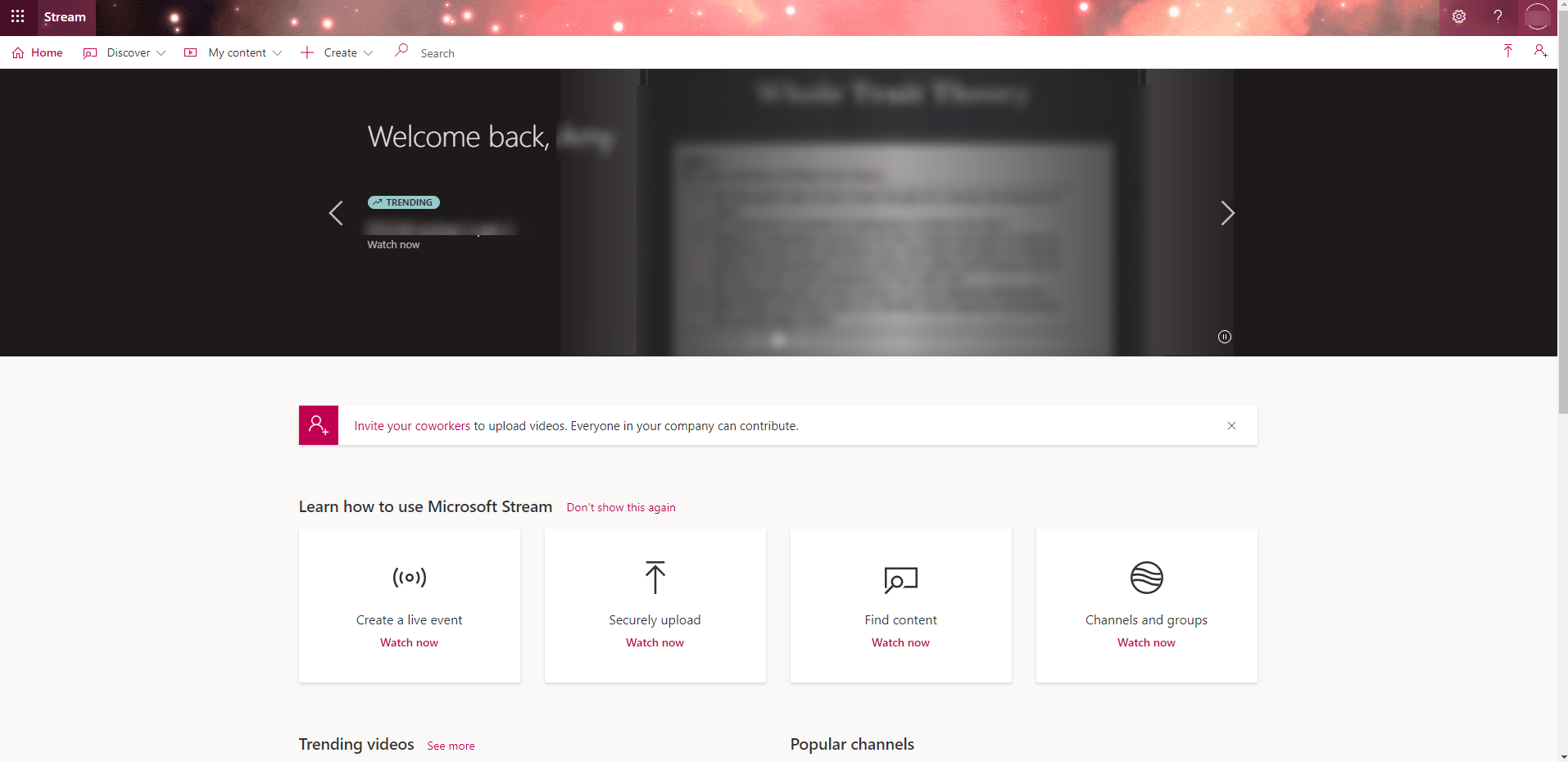Click the blurred spotlight video thumbnail
1568x762 pixels.
(895, 212)
